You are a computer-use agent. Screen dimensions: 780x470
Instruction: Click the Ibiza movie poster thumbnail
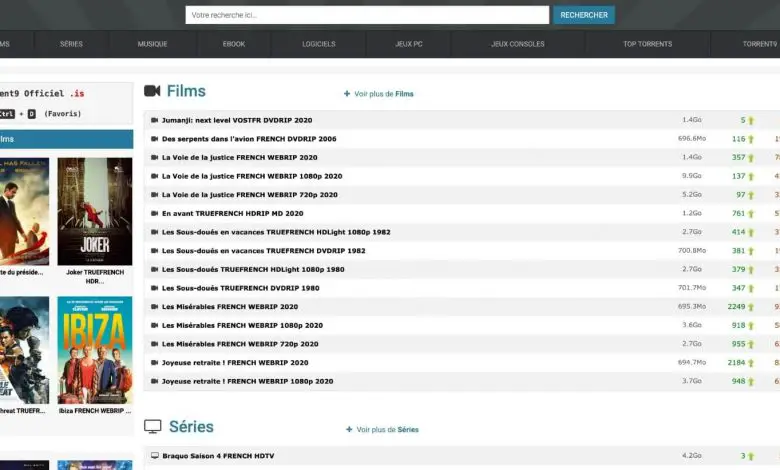(95, 350)
